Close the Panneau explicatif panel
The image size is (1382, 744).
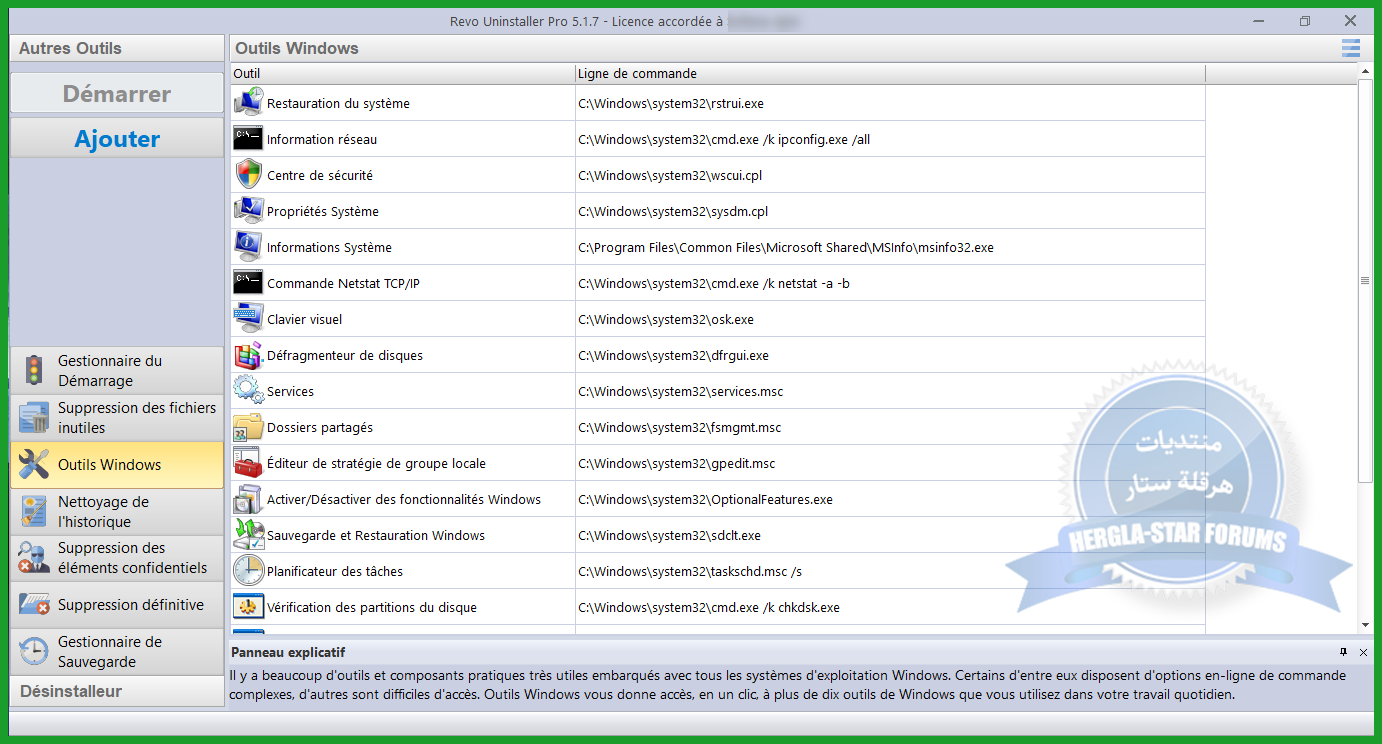click(1363, 652)
